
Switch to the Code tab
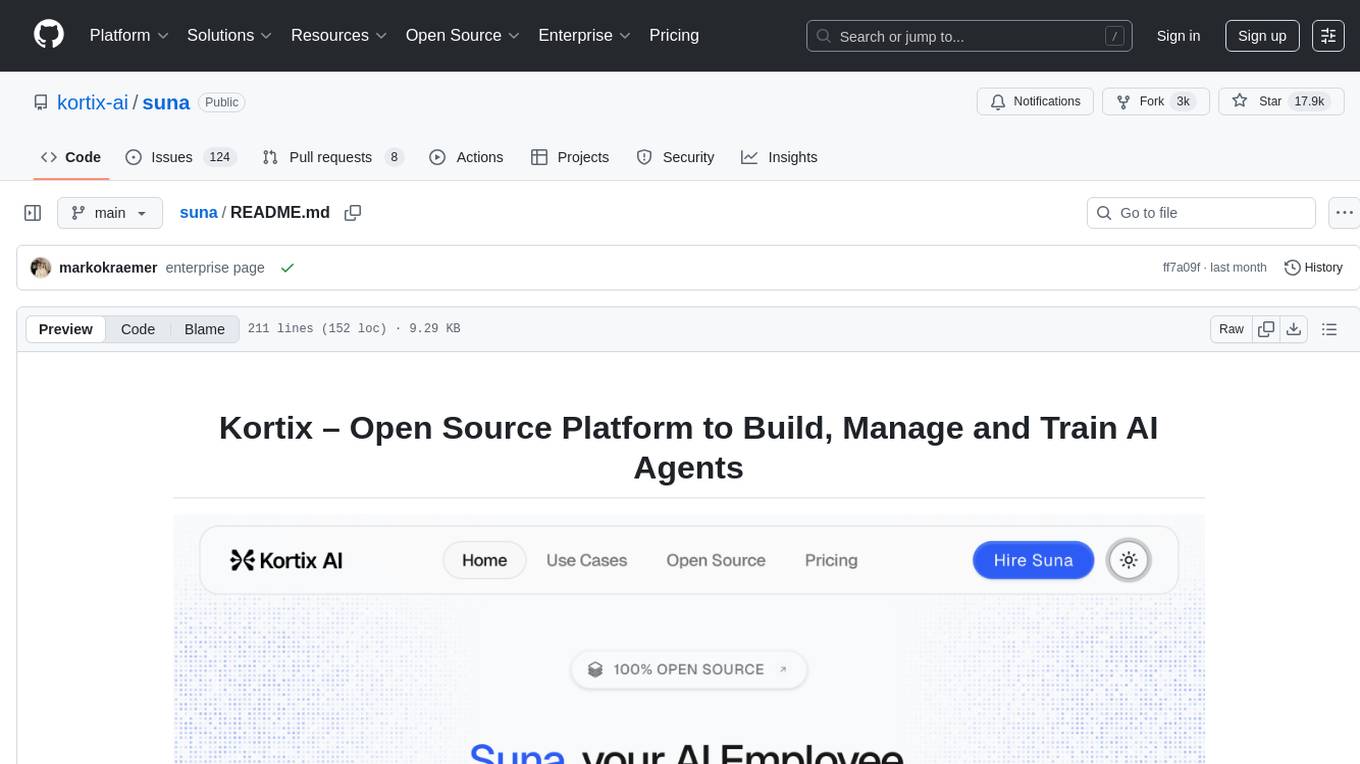[x=71, y=157]
